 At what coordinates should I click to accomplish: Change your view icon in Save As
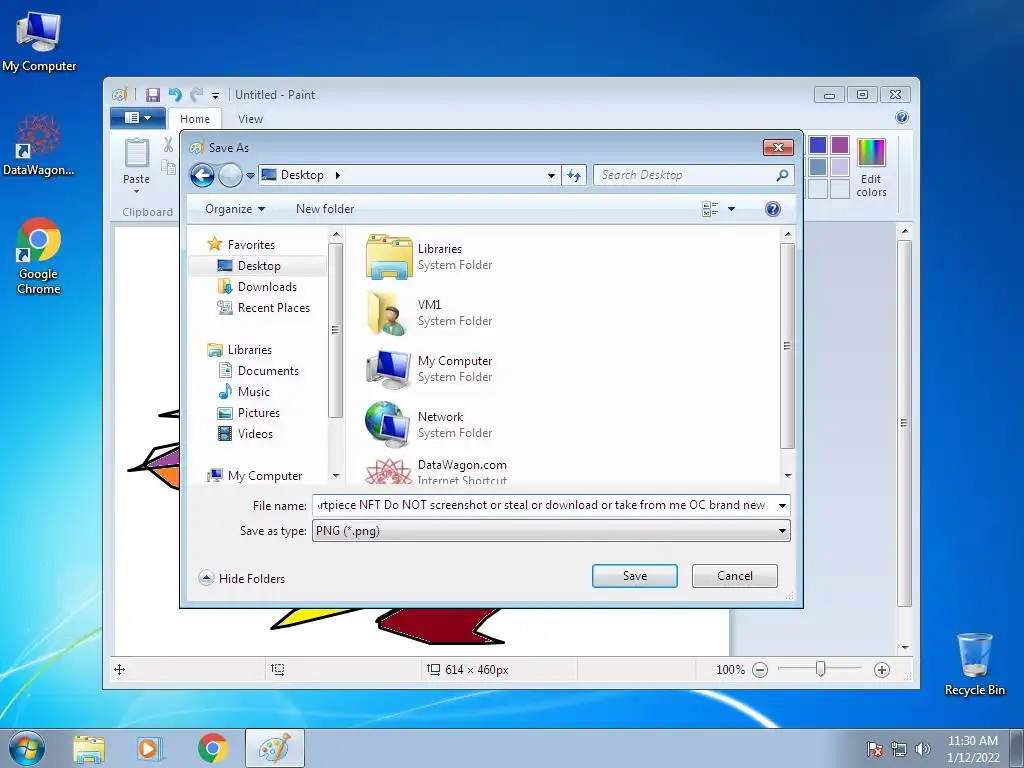[x=710, y=209]
